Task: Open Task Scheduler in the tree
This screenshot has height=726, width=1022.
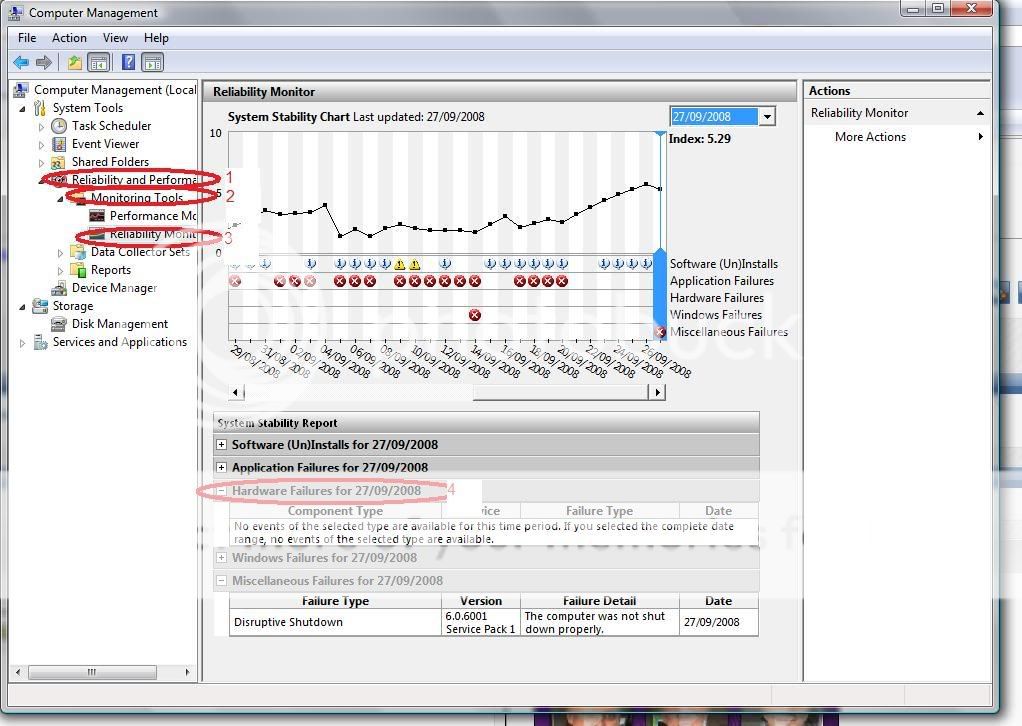Action: (111, 126)
